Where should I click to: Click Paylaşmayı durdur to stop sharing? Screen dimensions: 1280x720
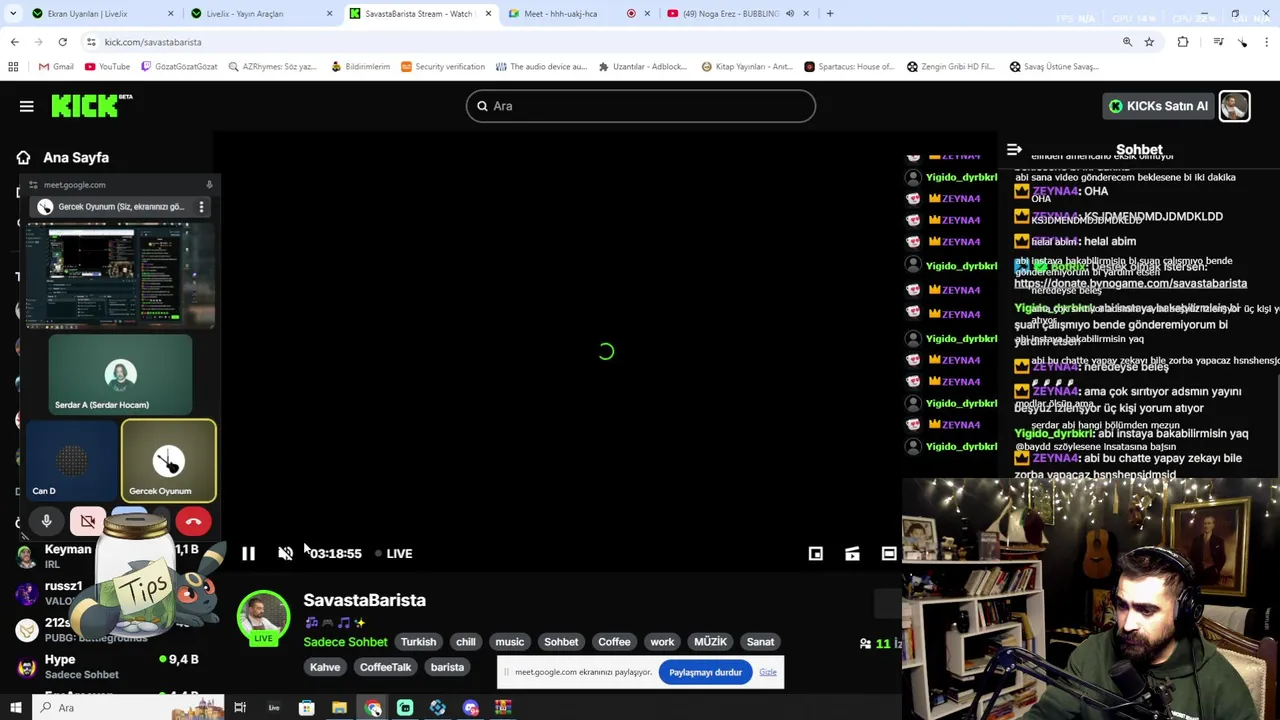tap(705, 672)
